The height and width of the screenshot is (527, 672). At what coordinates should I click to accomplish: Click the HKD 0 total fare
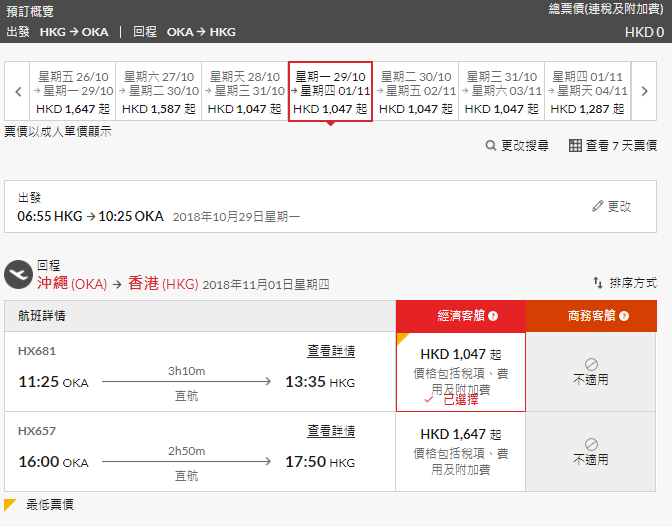[644, 32]
